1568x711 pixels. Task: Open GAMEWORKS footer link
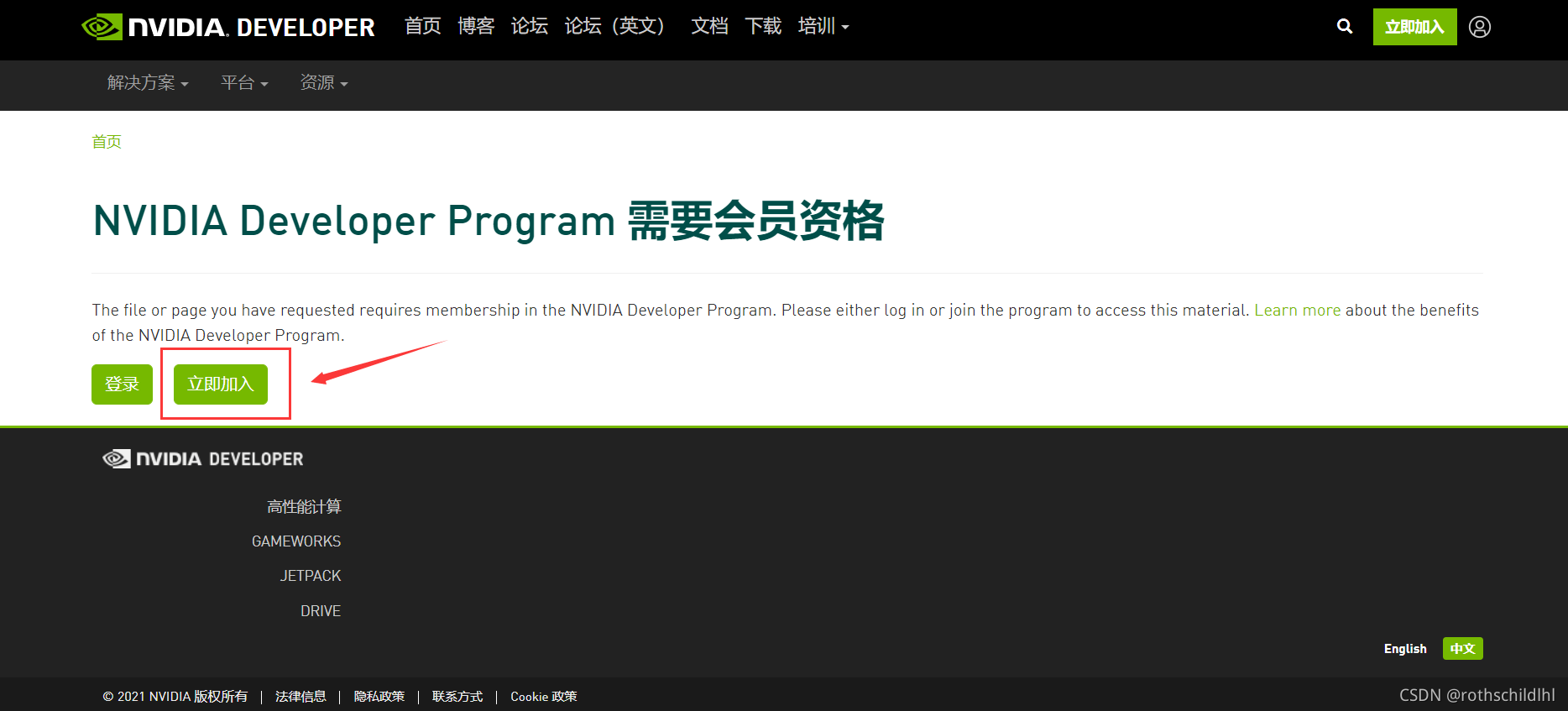point(296,541)
